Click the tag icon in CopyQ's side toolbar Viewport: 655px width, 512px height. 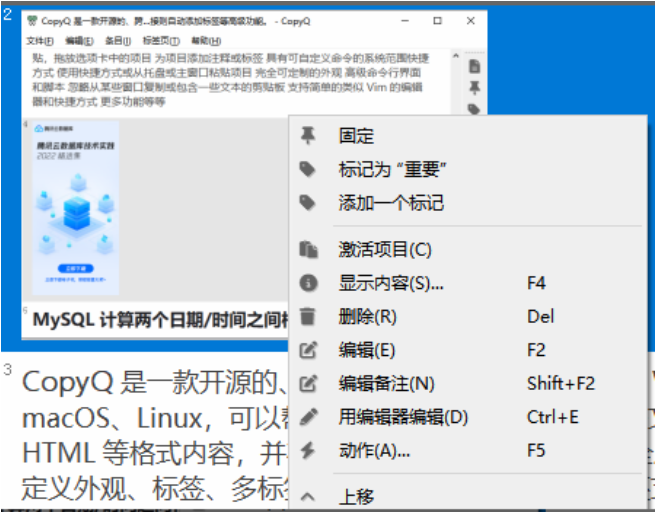pos(474,109)
